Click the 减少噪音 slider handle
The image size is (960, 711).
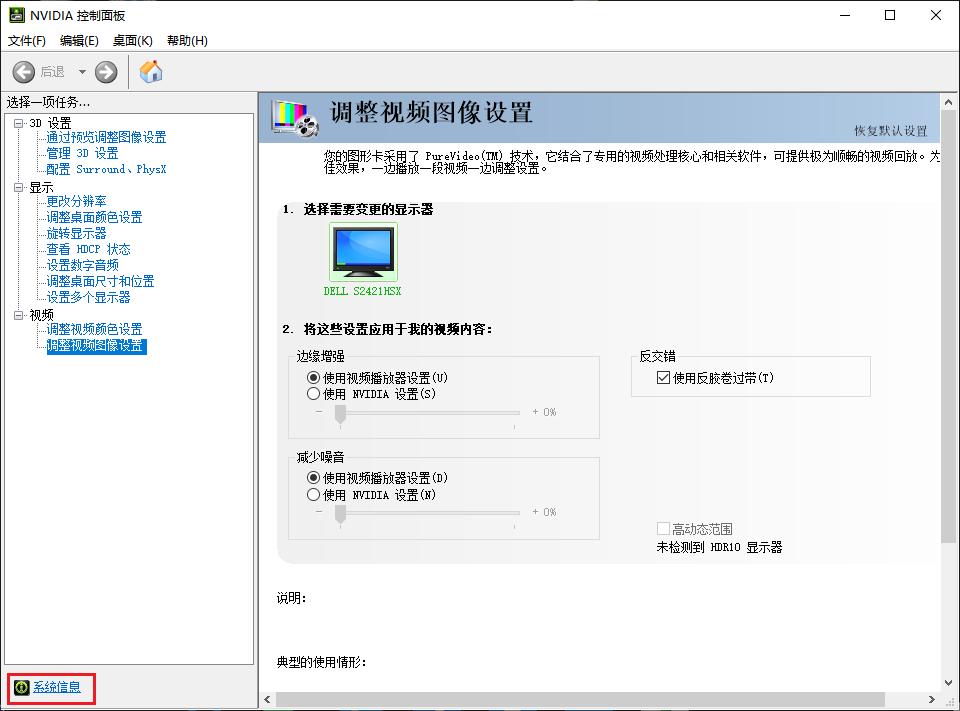(340, 514)
